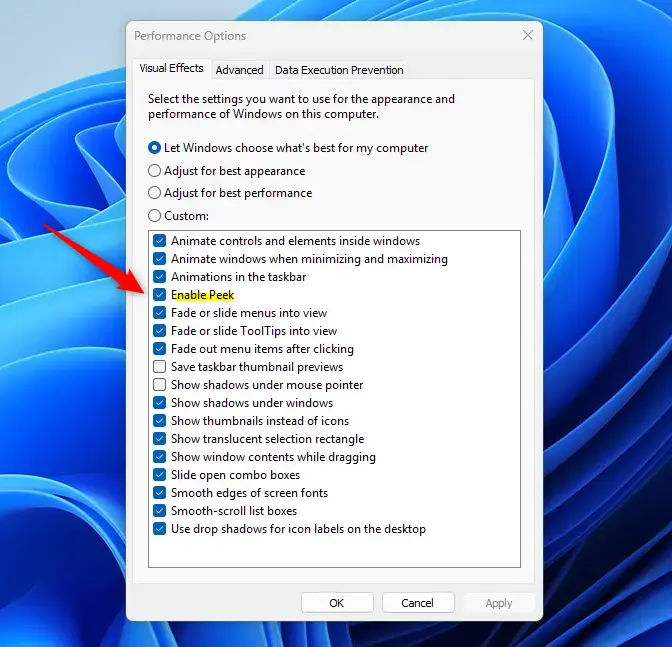Open the Data Execution Prevention tab
This screenshot has height=647, width=672.
339,70
